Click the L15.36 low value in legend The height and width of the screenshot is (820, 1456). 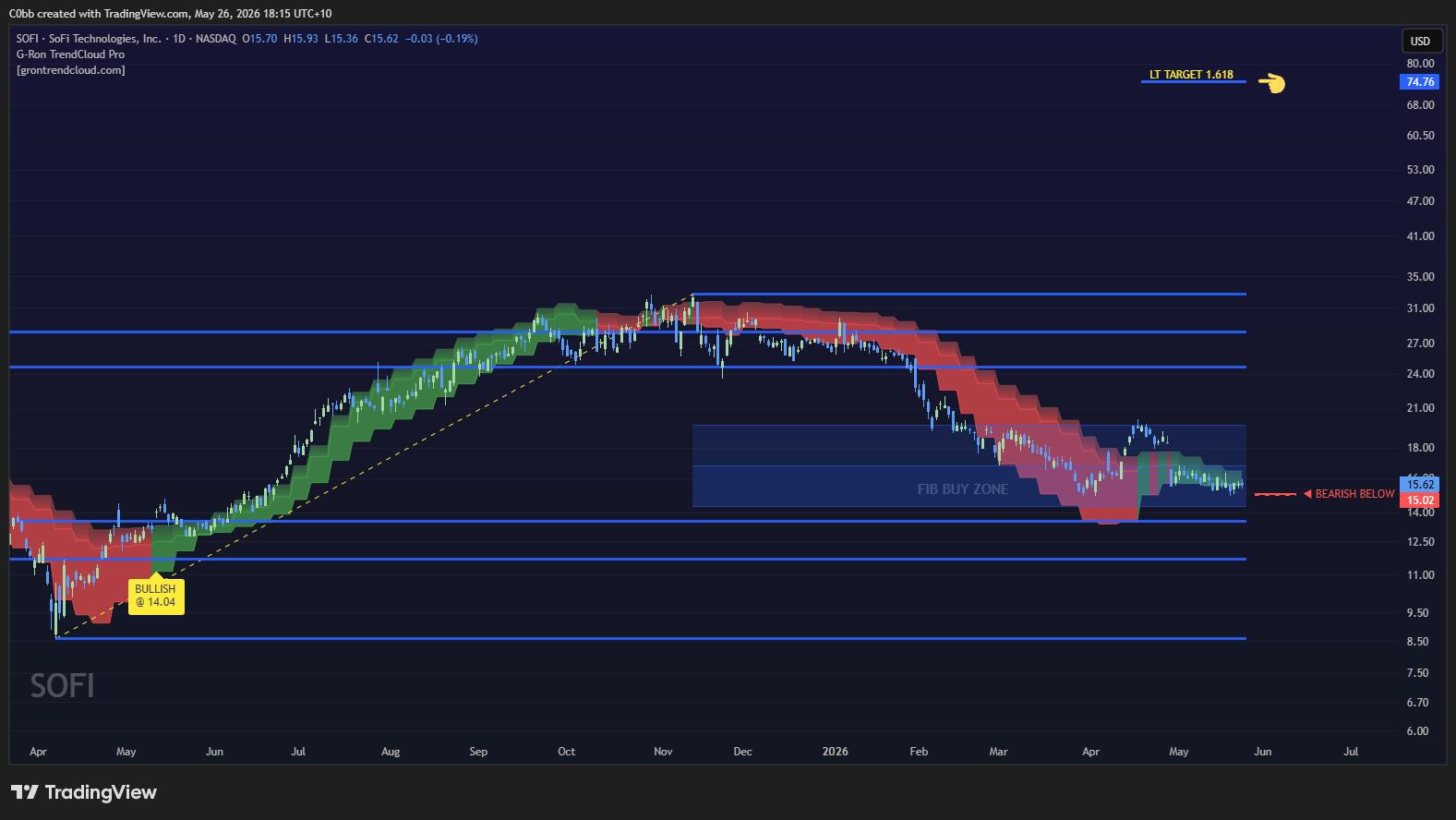(341, 39)
